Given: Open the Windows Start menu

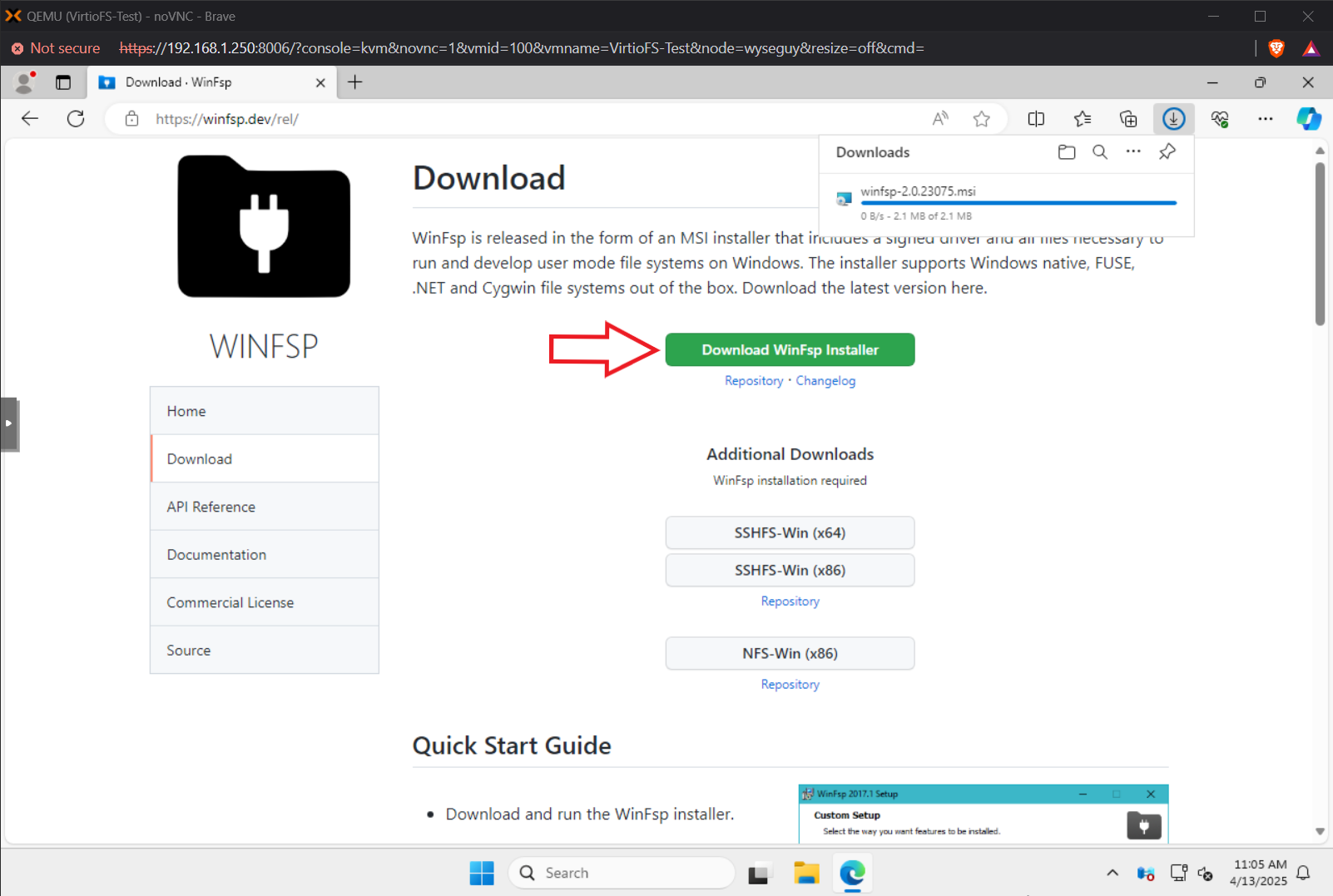Looking at the screenshot, I should (x=482, y=873).
